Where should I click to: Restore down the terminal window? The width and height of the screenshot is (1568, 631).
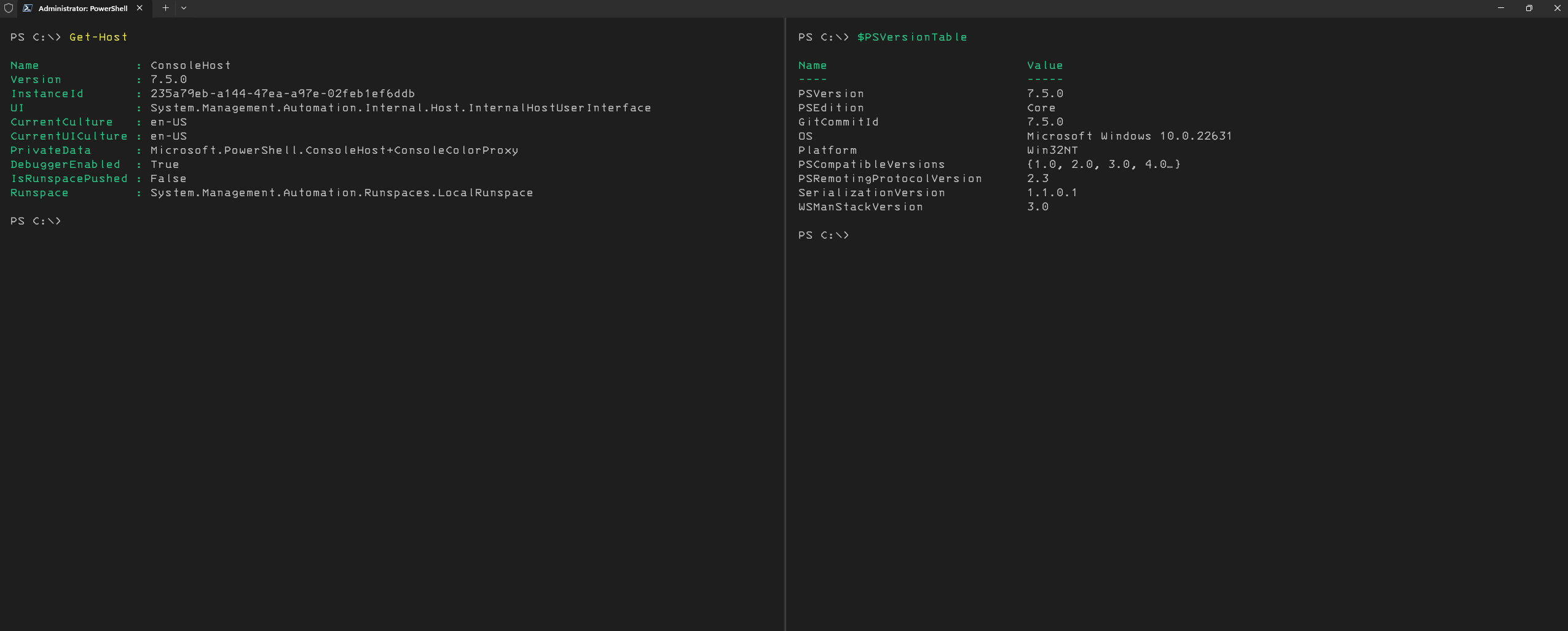tap(1529, 8)
